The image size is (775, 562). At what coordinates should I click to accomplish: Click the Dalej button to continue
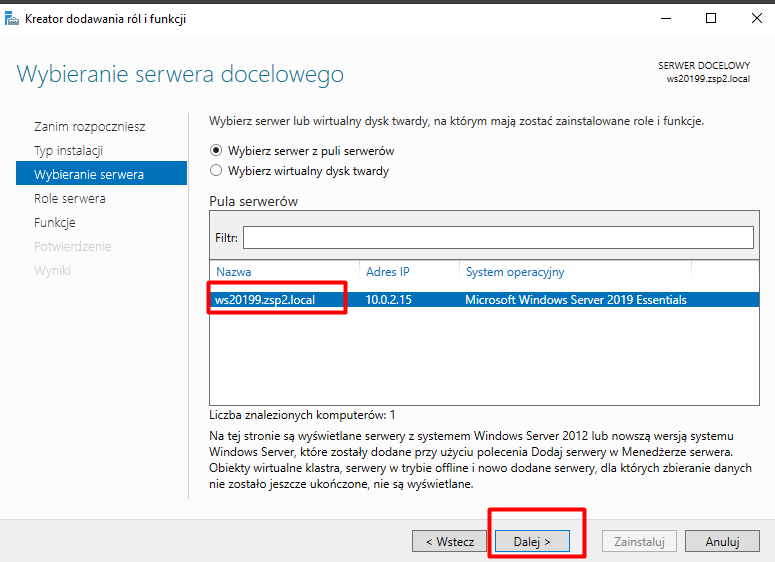(x=533, y=541)
